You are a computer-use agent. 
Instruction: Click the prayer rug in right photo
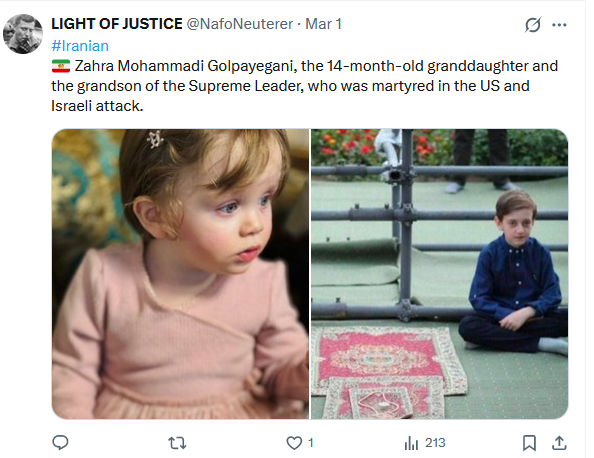pyautogui.click(x=388, y=371)
